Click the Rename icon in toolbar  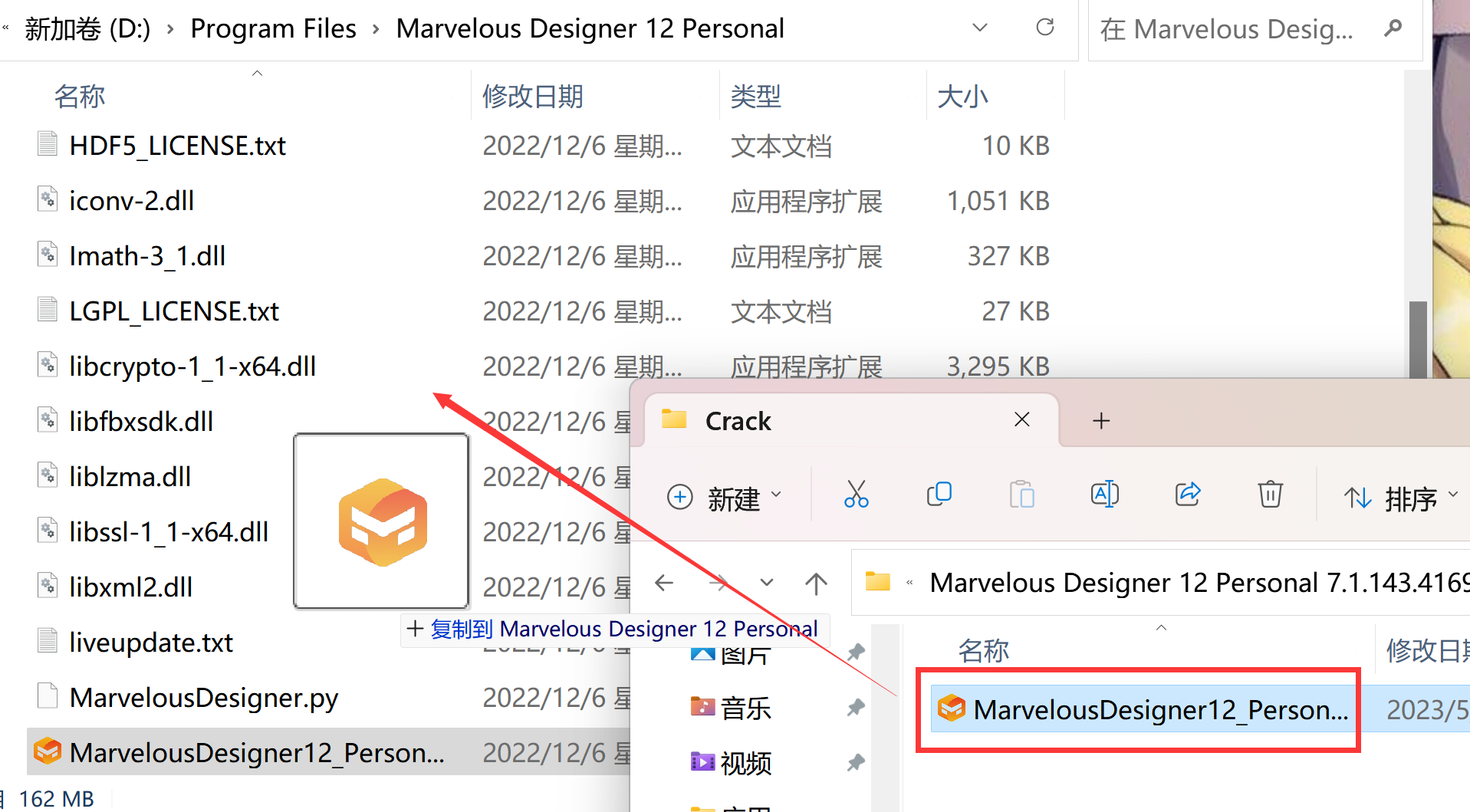tap(1104, 495)
